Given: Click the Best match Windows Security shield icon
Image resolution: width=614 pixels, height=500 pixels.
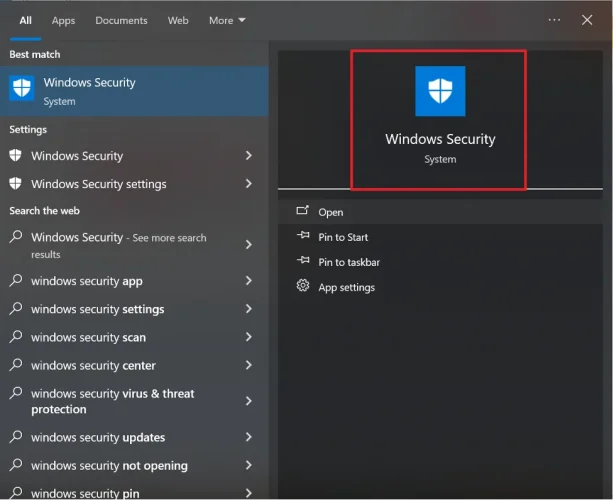Looking at the screenshot, I should [21, 90].
